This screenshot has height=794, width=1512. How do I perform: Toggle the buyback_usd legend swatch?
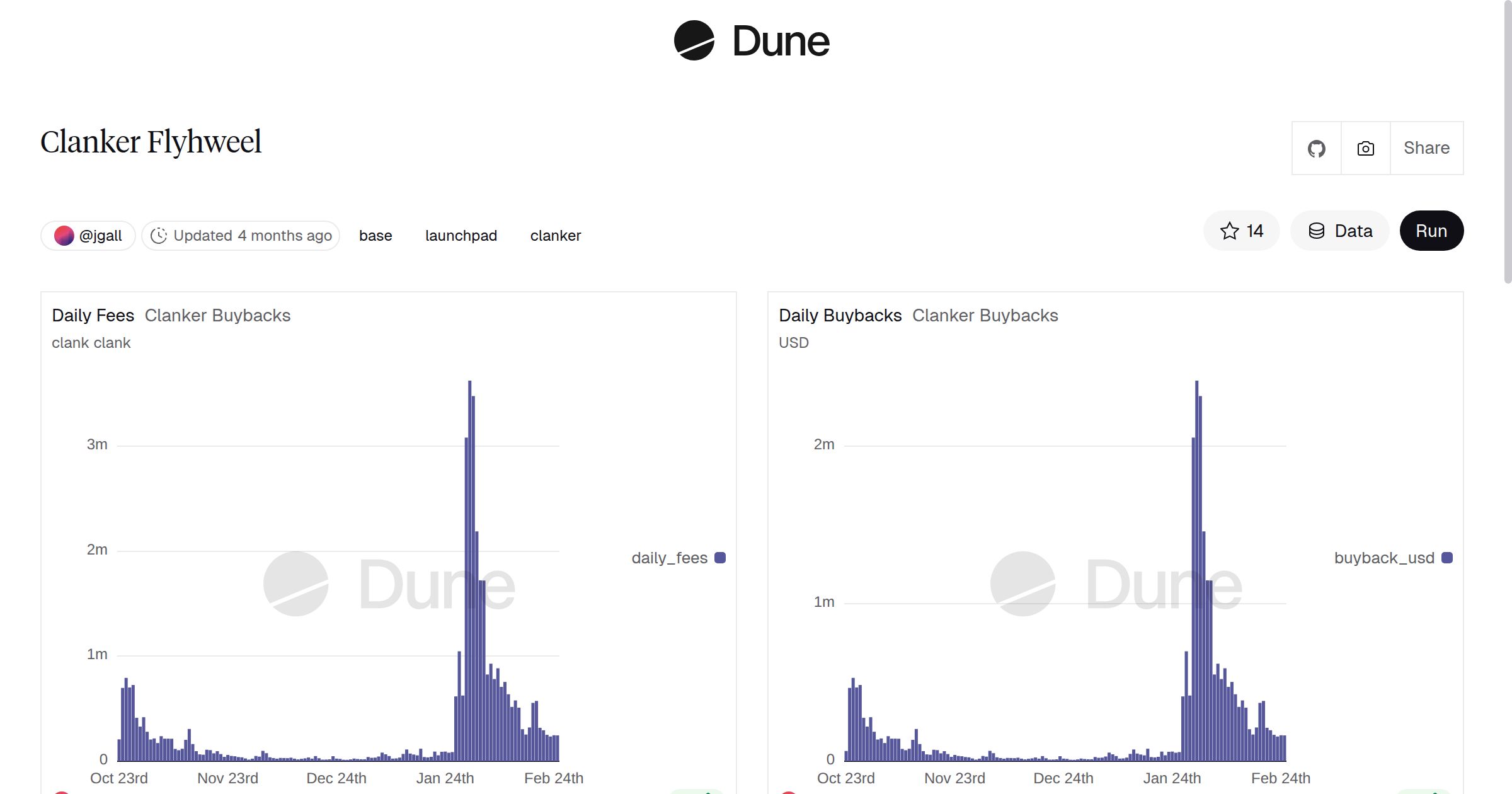(1447, 558)
